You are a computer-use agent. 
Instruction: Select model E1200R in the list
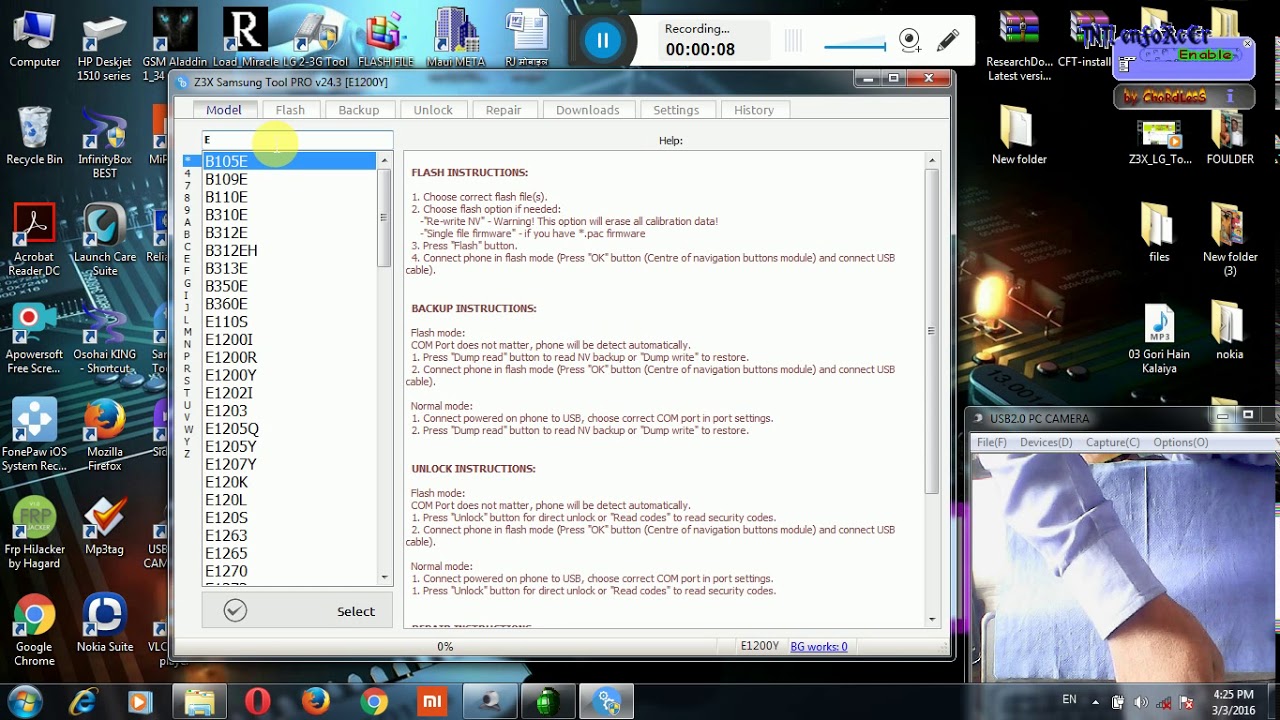pyautogui.click(x=290, y=357)
